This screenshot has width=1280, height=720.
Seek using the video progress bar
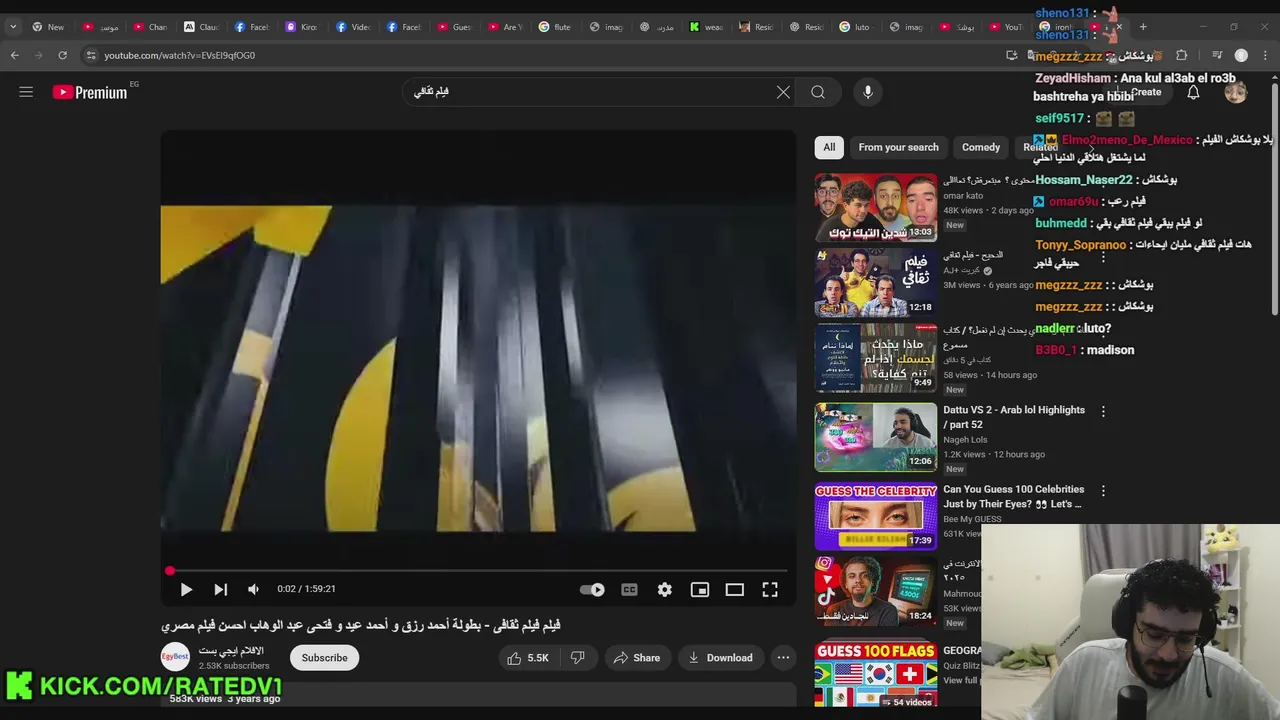478,571
